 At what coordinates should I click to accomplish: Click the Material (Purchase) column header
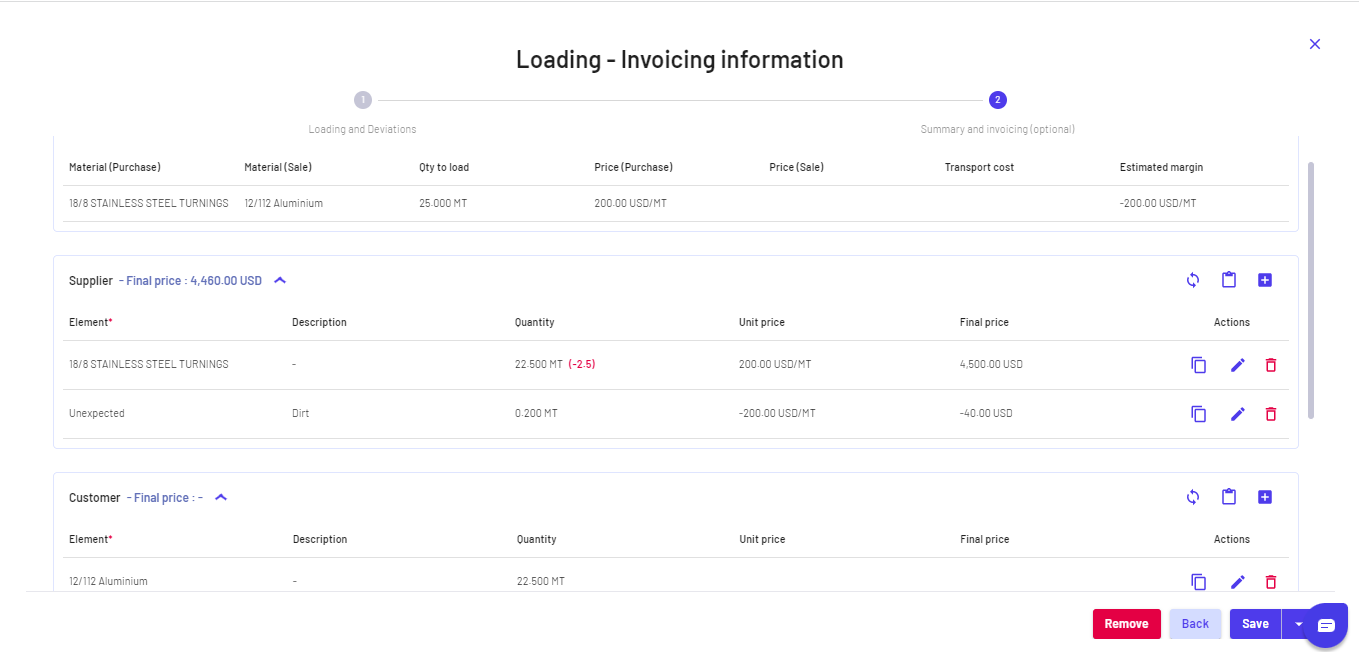[115, 167]
